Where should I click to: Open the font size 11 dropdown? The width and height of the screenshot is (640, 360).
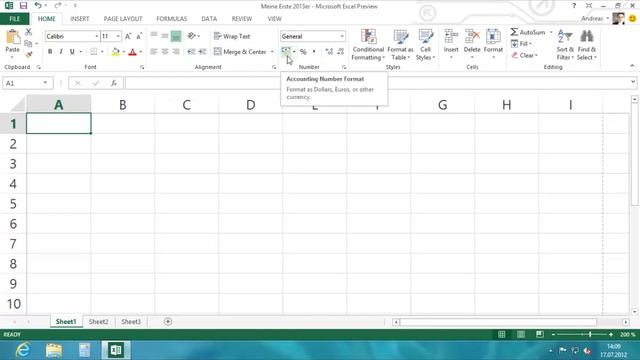click(x=118, y=36)
